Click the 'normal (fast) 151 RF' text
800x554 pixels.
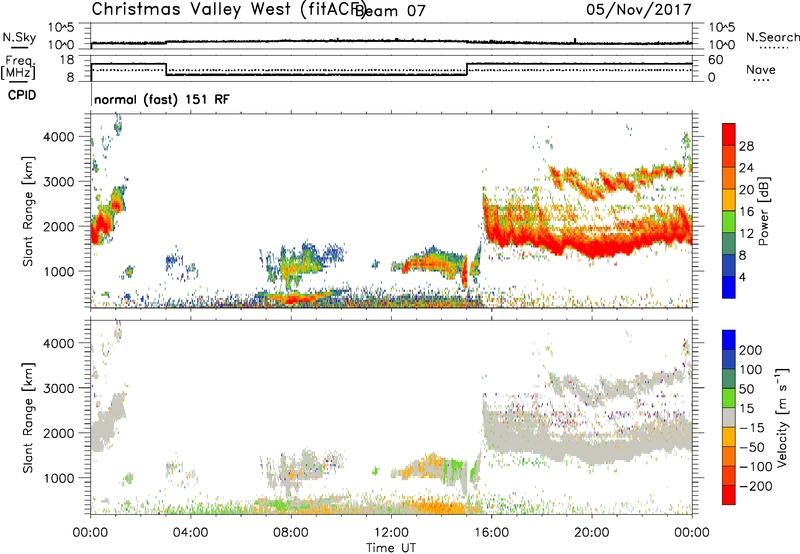[x=162, y=99]
